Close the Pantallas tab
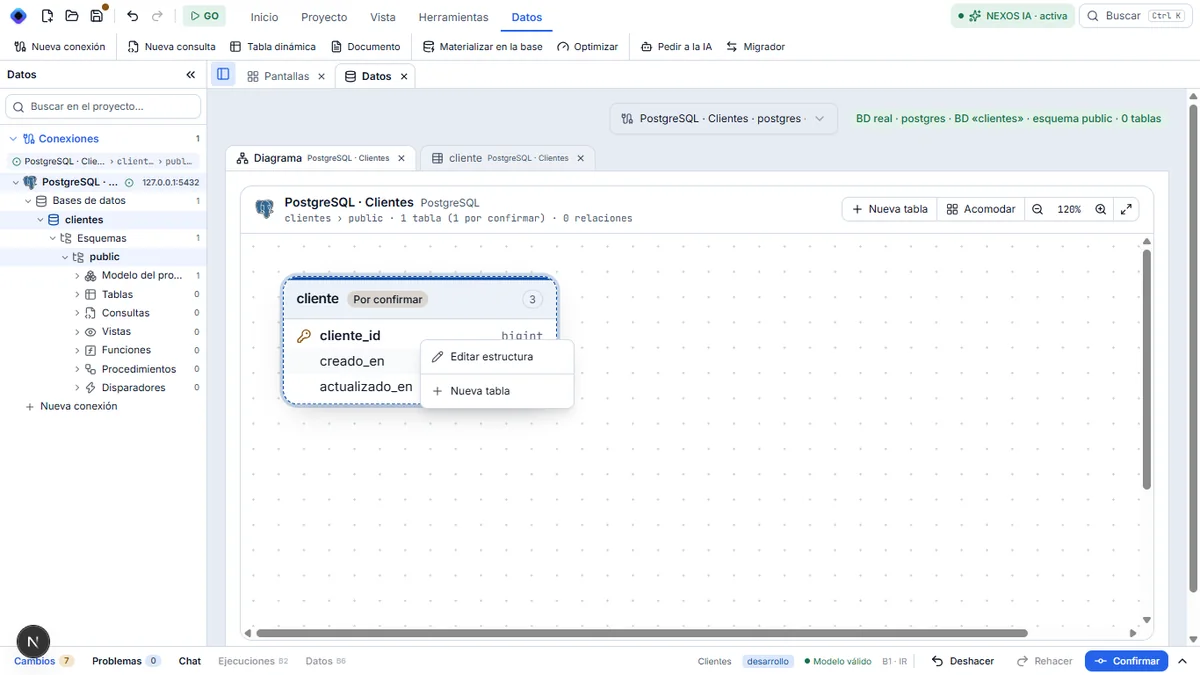 point(321,76)
